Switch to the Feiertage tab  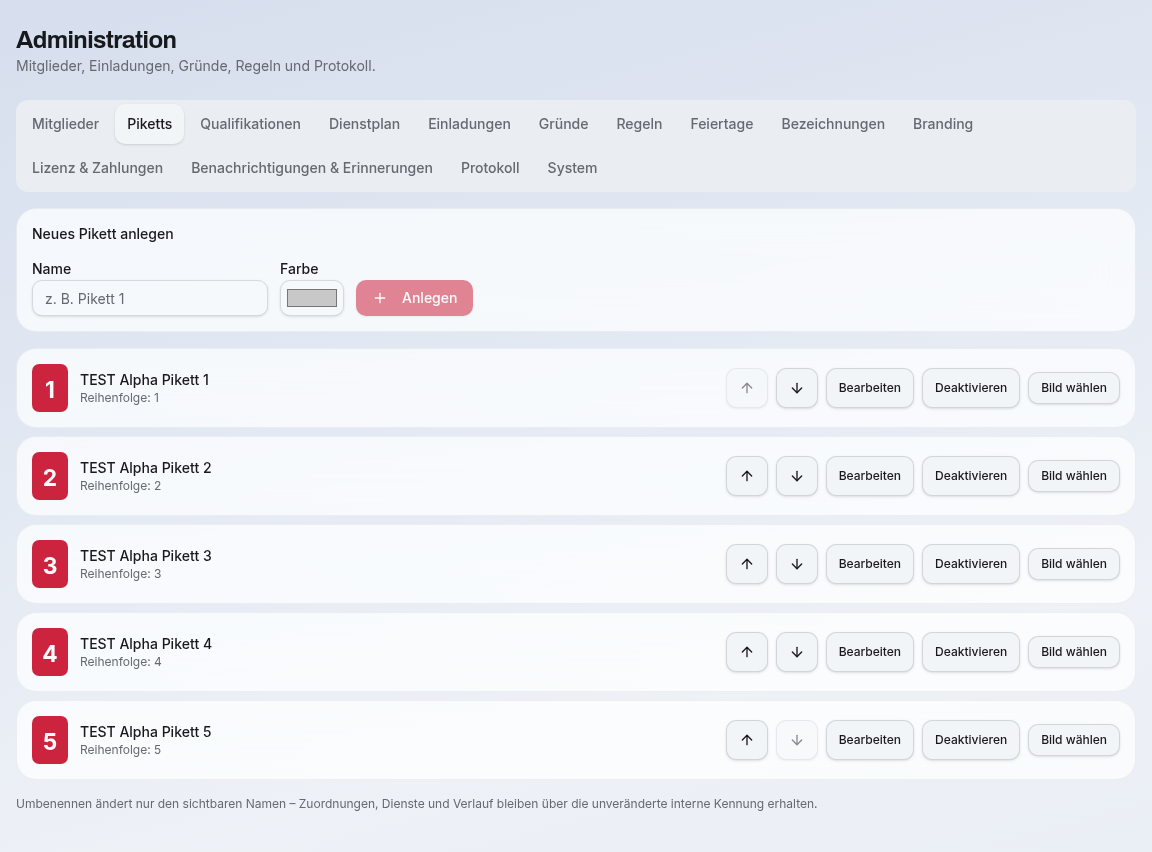[x=721, y=124]
